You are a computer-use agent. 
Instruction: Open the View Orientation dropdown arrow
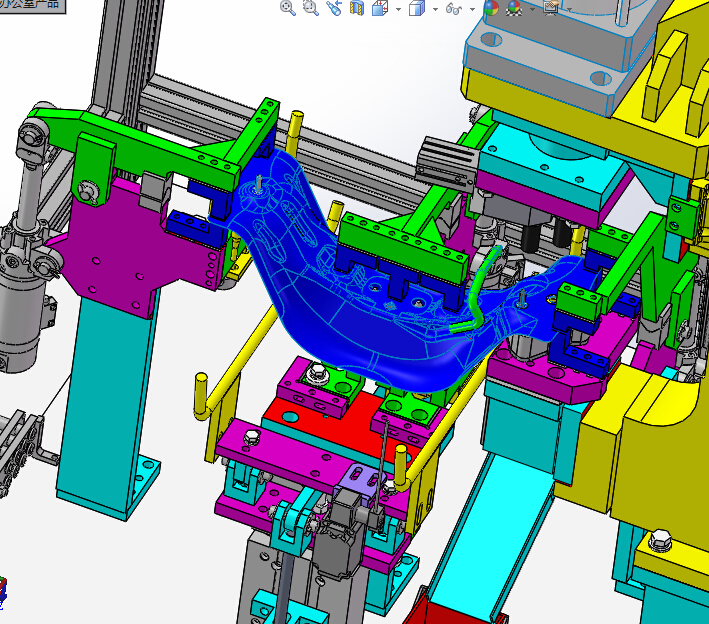click(x=398, y=9)
